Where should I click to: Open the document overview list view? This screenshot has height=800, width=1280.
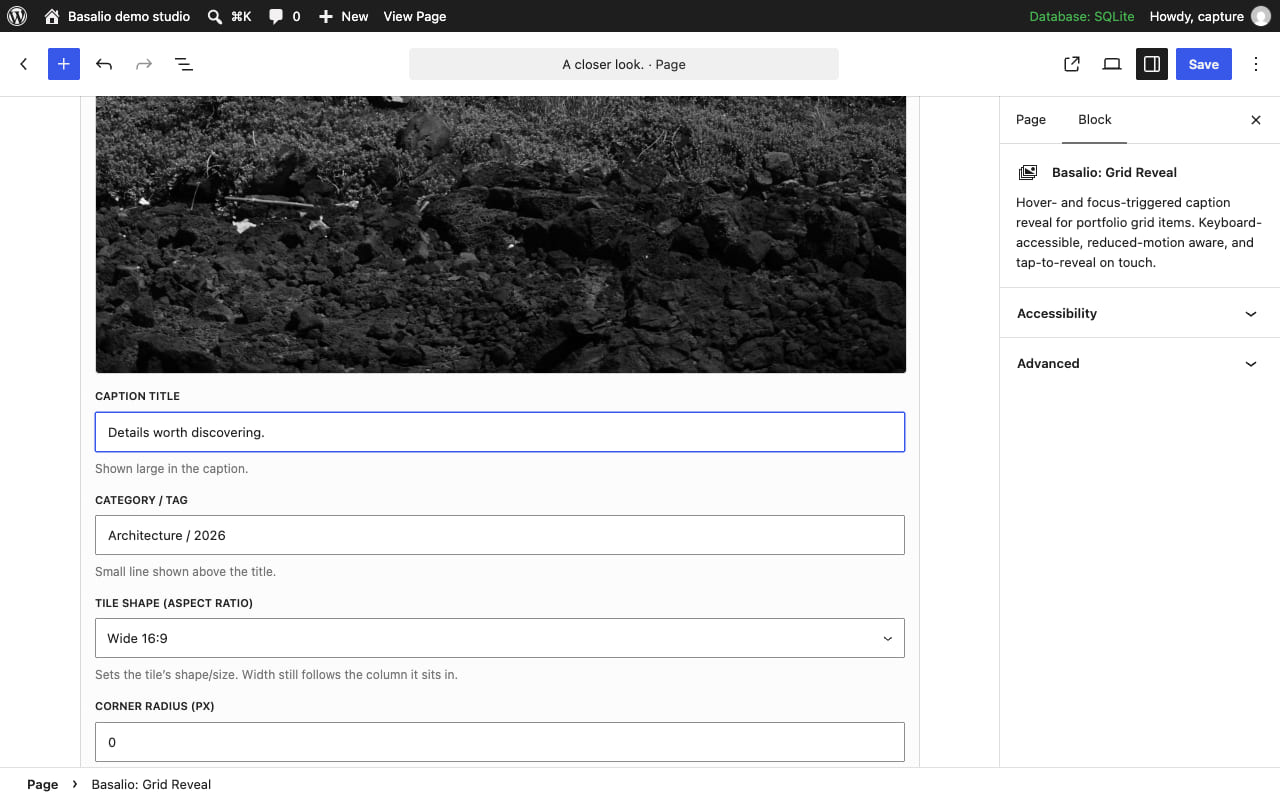(184, 64)
